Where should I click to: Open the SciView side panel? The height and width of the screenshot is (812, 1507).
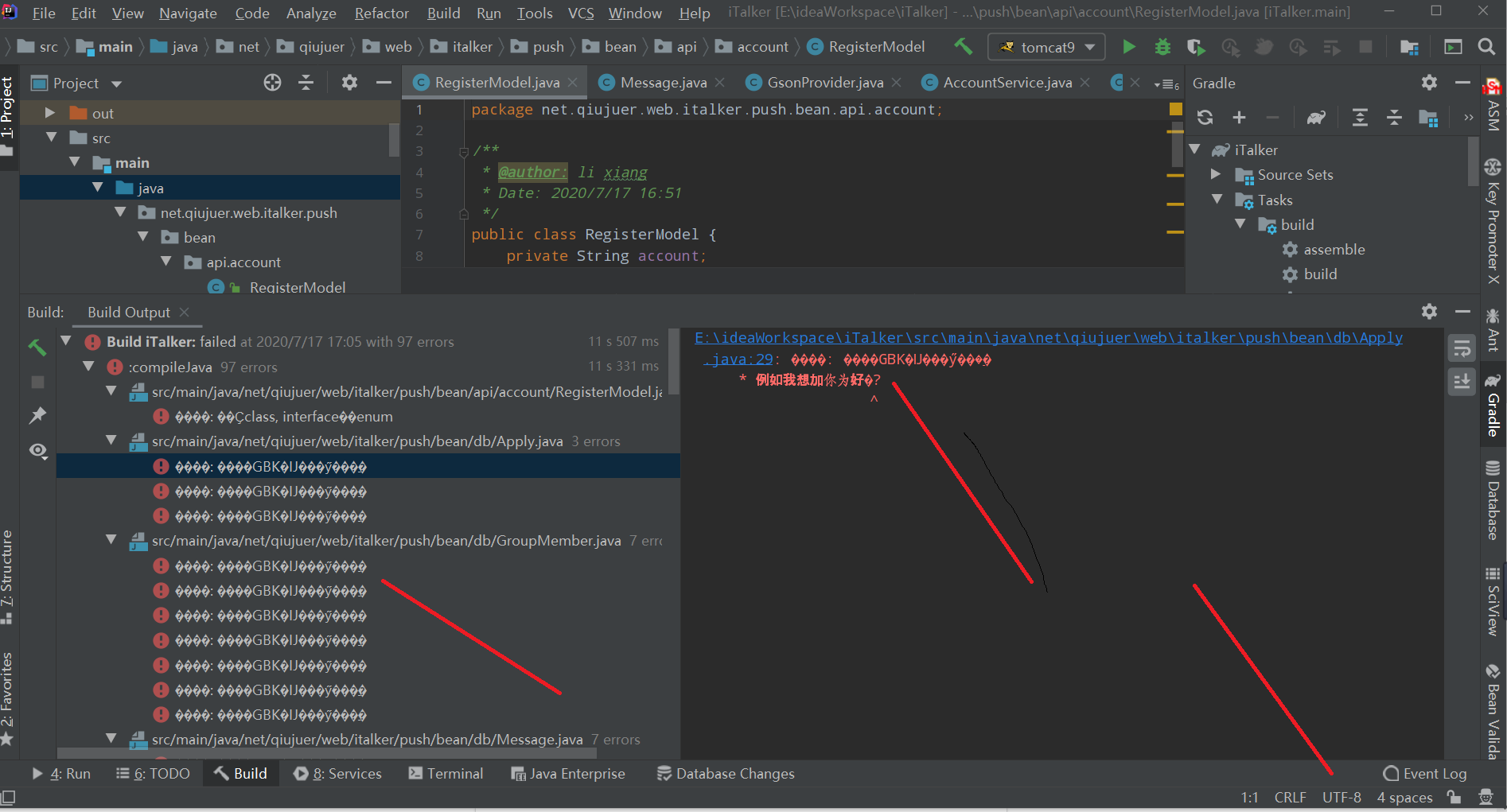coord(1493,601)
